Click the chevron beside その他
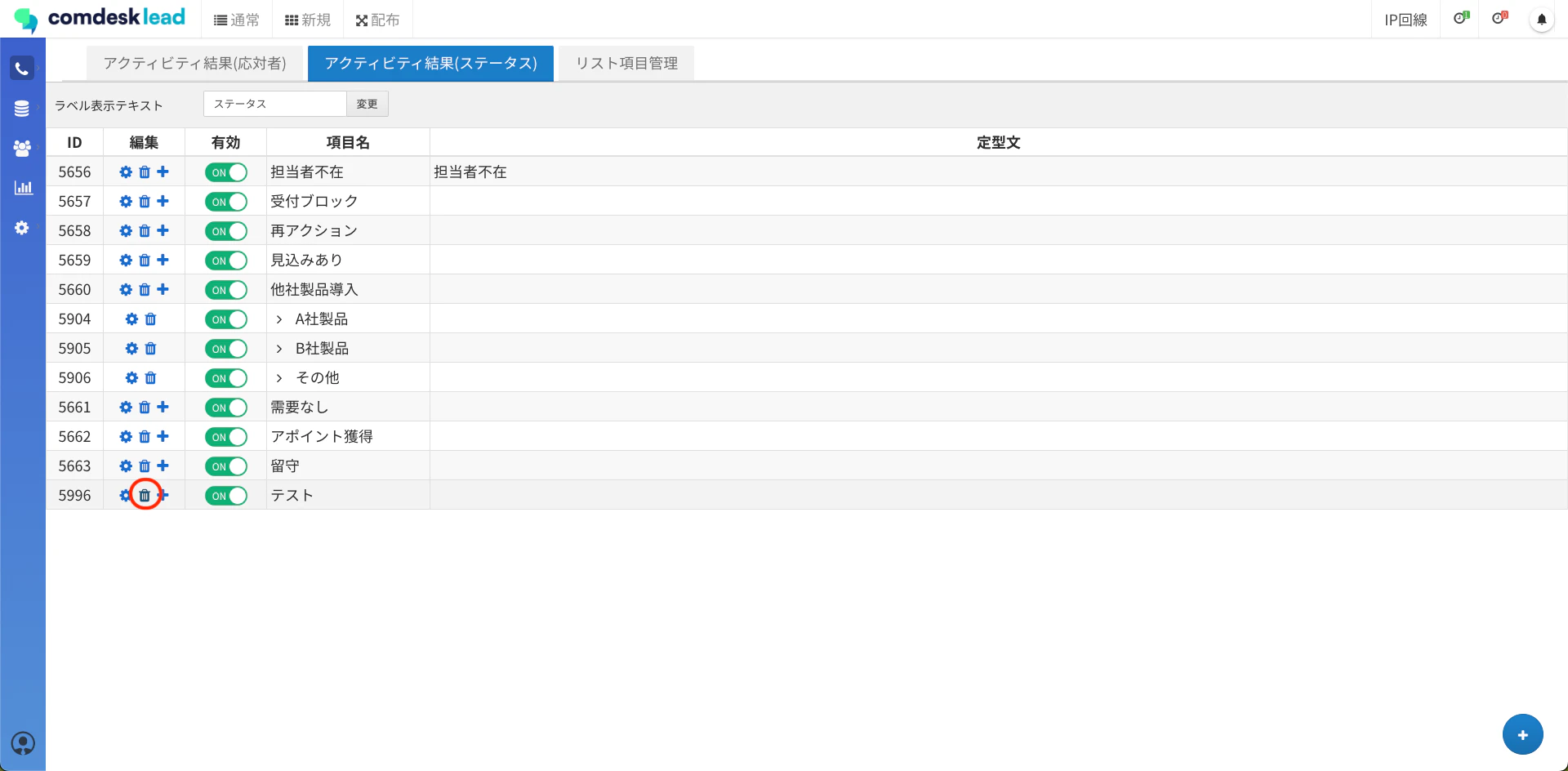The height and width of the screenshot is (771, 1568). [279, 378]
